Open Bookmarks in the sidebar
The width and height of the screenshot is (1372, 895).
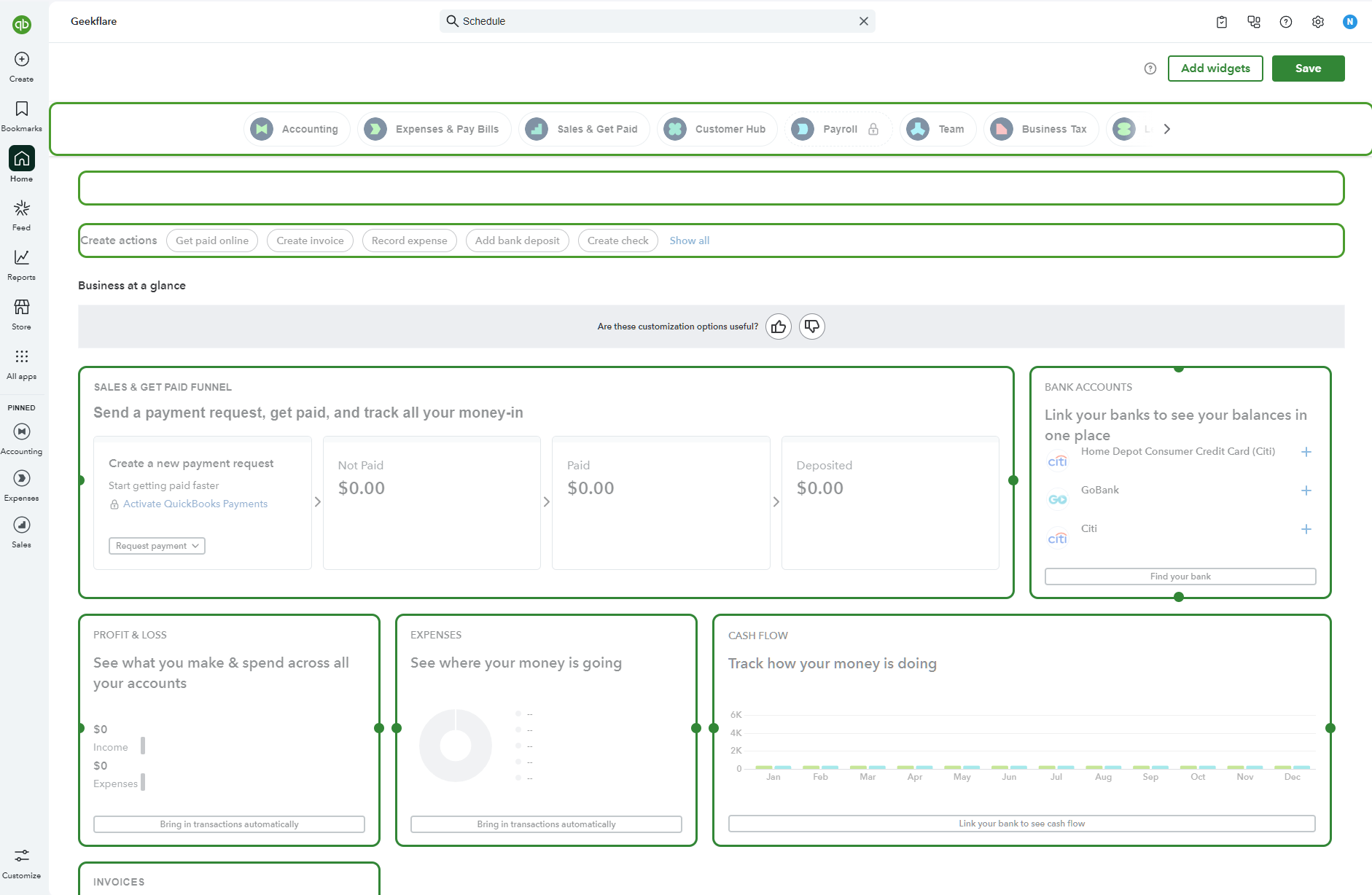pos(22,117)
